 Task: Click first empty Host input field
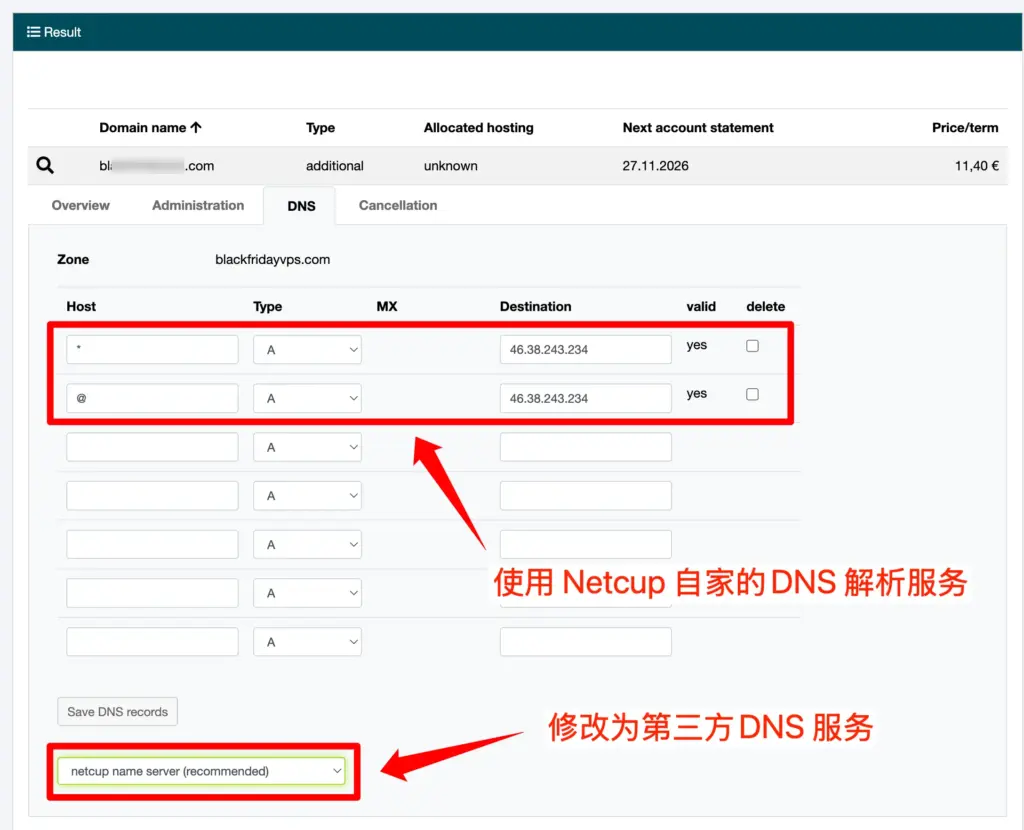coord(152,447)
